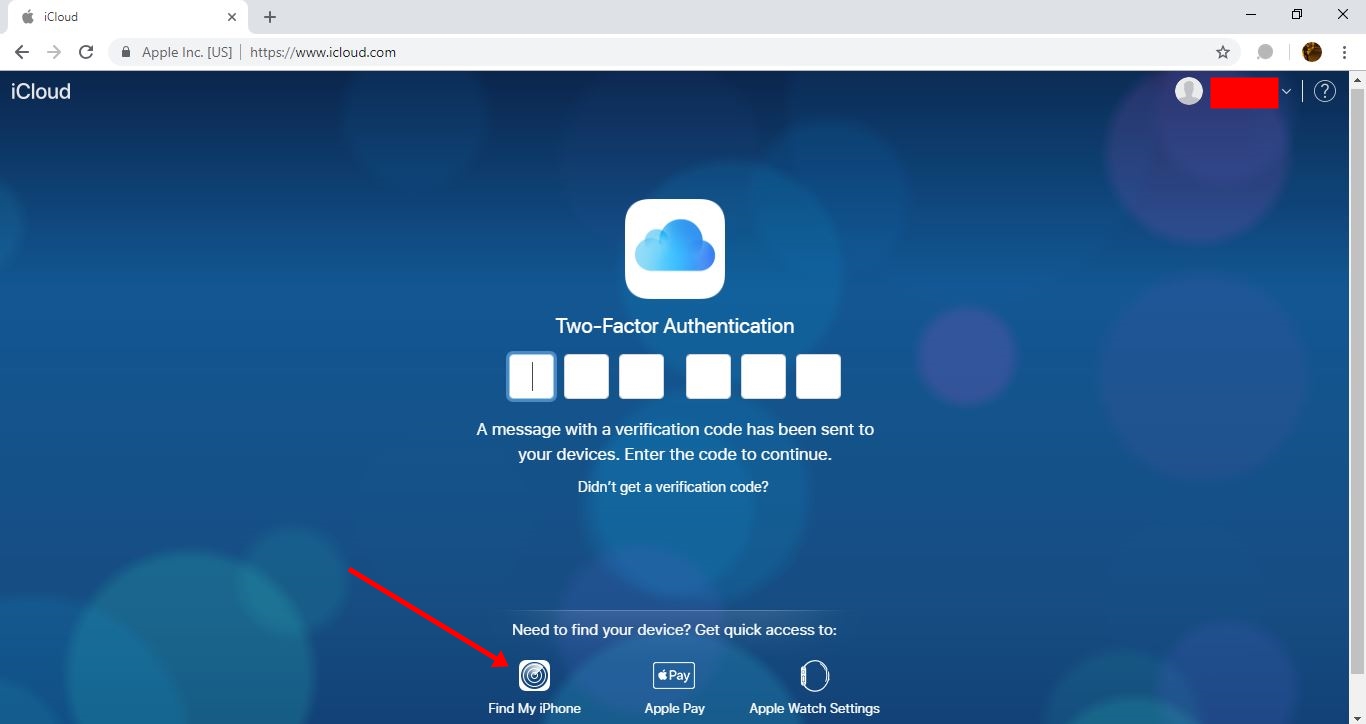This screenshot has width=1366, height=724.
Task: Open Chrome profile avatar
Action: (x=1312, y=52)
